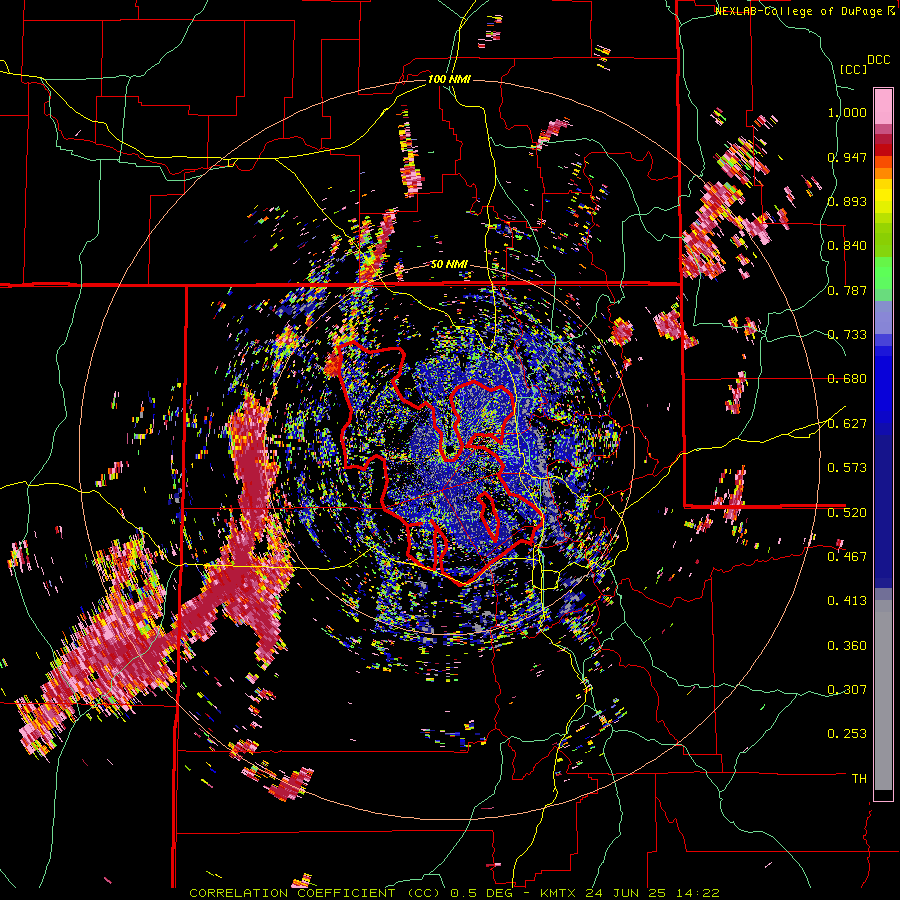Click the 0.360 scale value
The image size is (900, 900).
click(847, 646)
